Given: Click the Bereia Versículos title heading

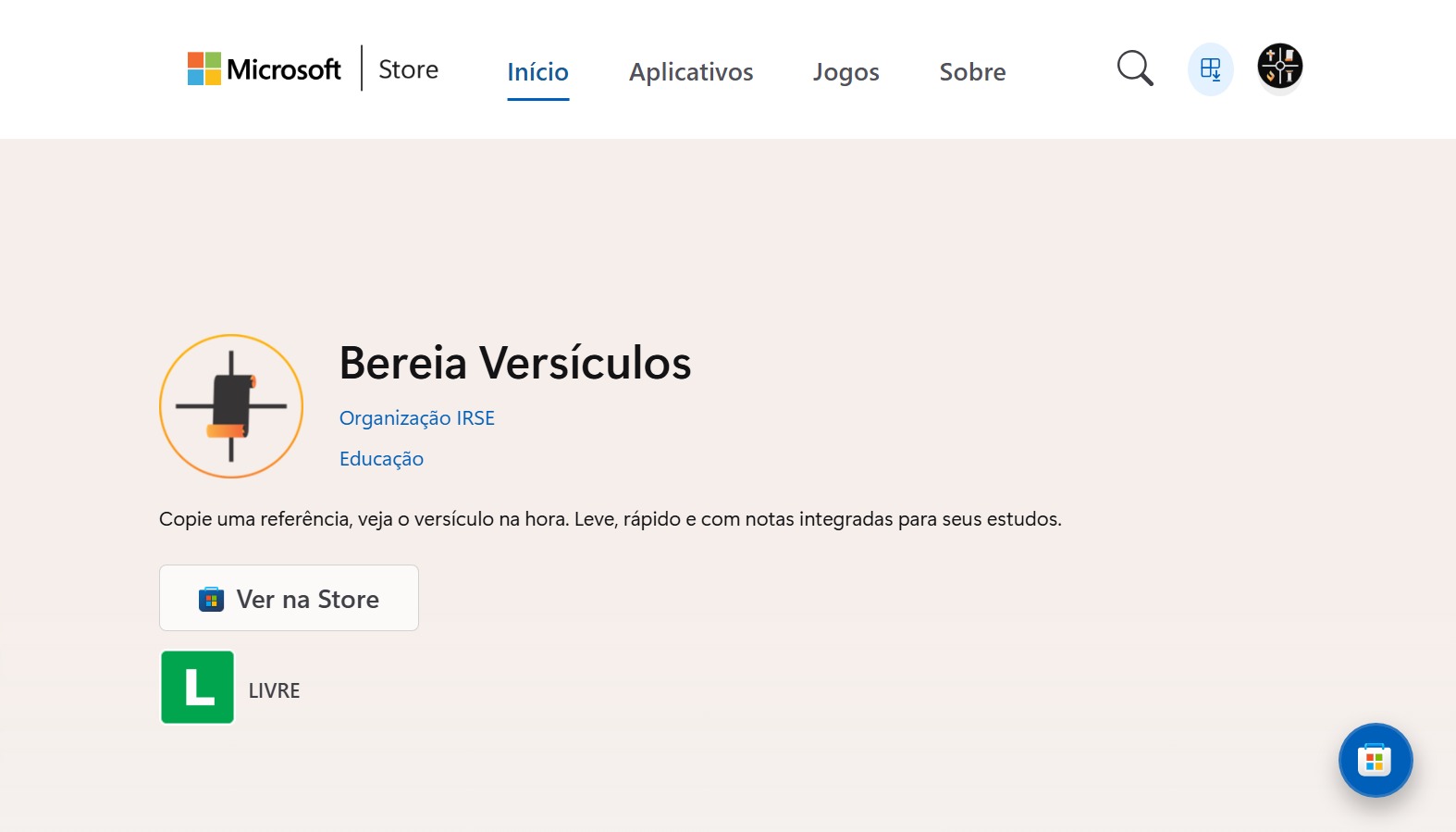Looking at the screenshot, I should [x=514, y=363].
